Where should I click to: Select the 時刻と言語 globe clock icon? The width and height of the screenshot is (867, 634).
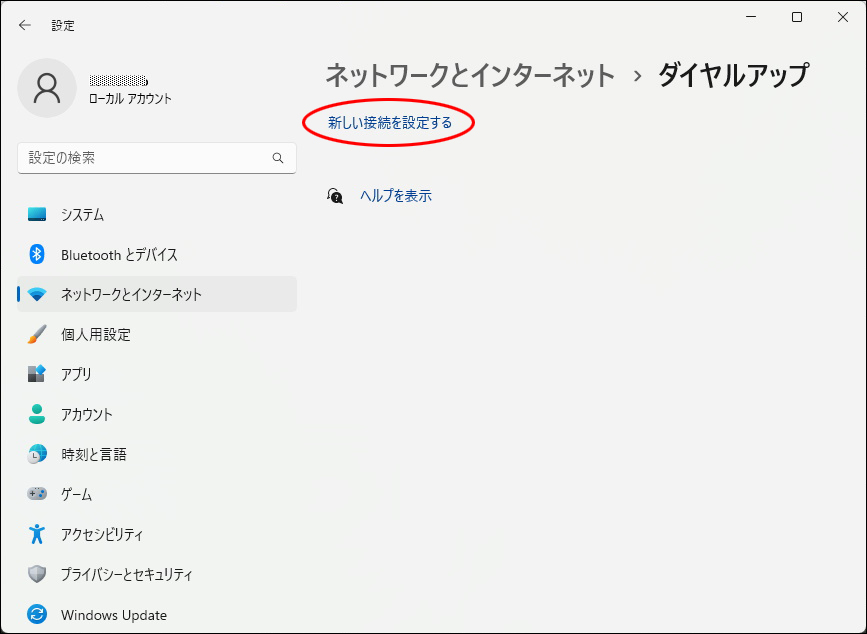pyautogui.click(x=37, y=454)
